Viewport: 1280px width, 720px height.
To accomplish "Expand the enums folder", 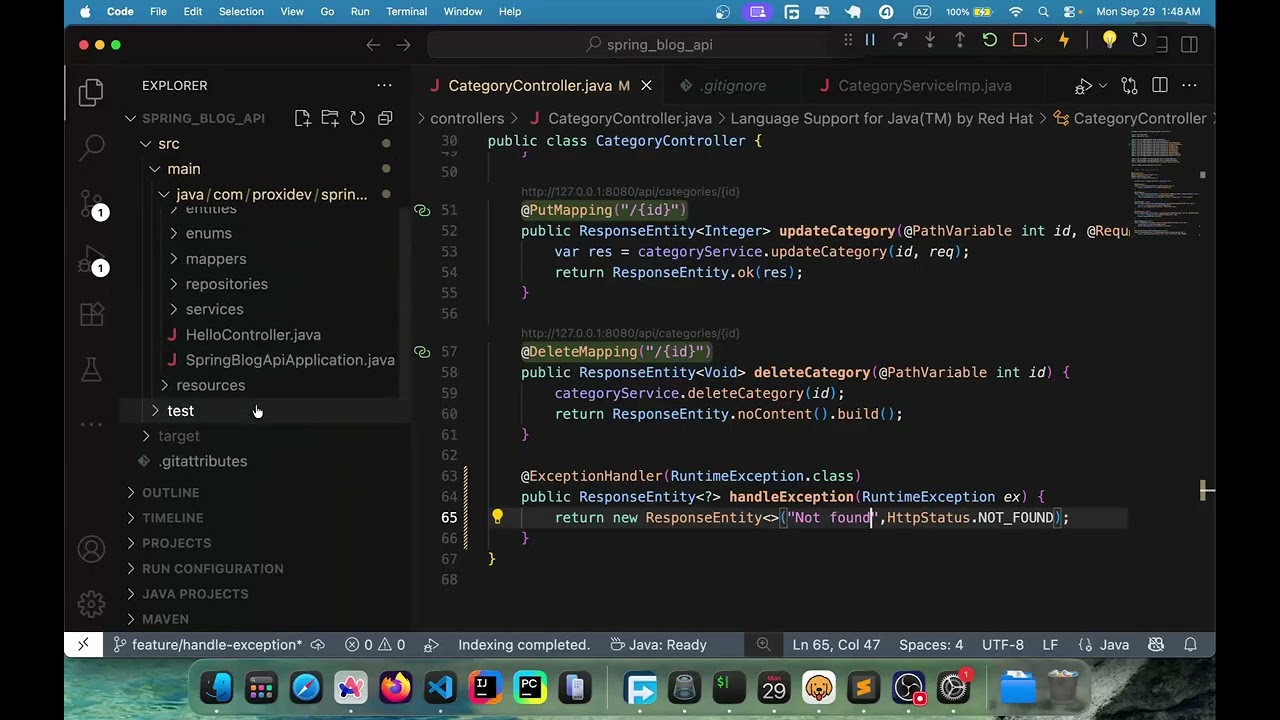I will point(174,233).
